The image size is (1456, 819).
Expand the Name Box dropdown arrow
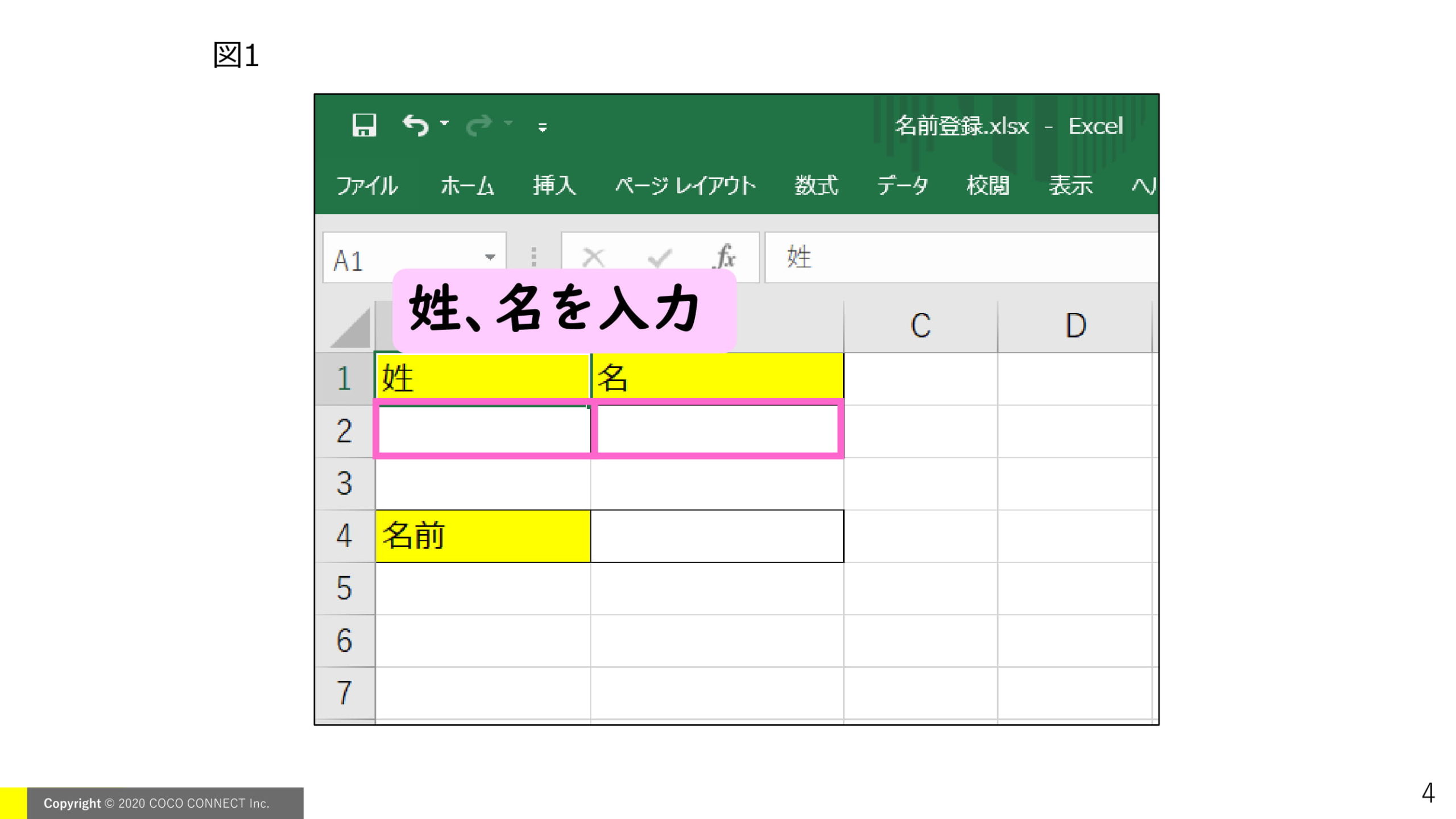[x=490, y=258]
